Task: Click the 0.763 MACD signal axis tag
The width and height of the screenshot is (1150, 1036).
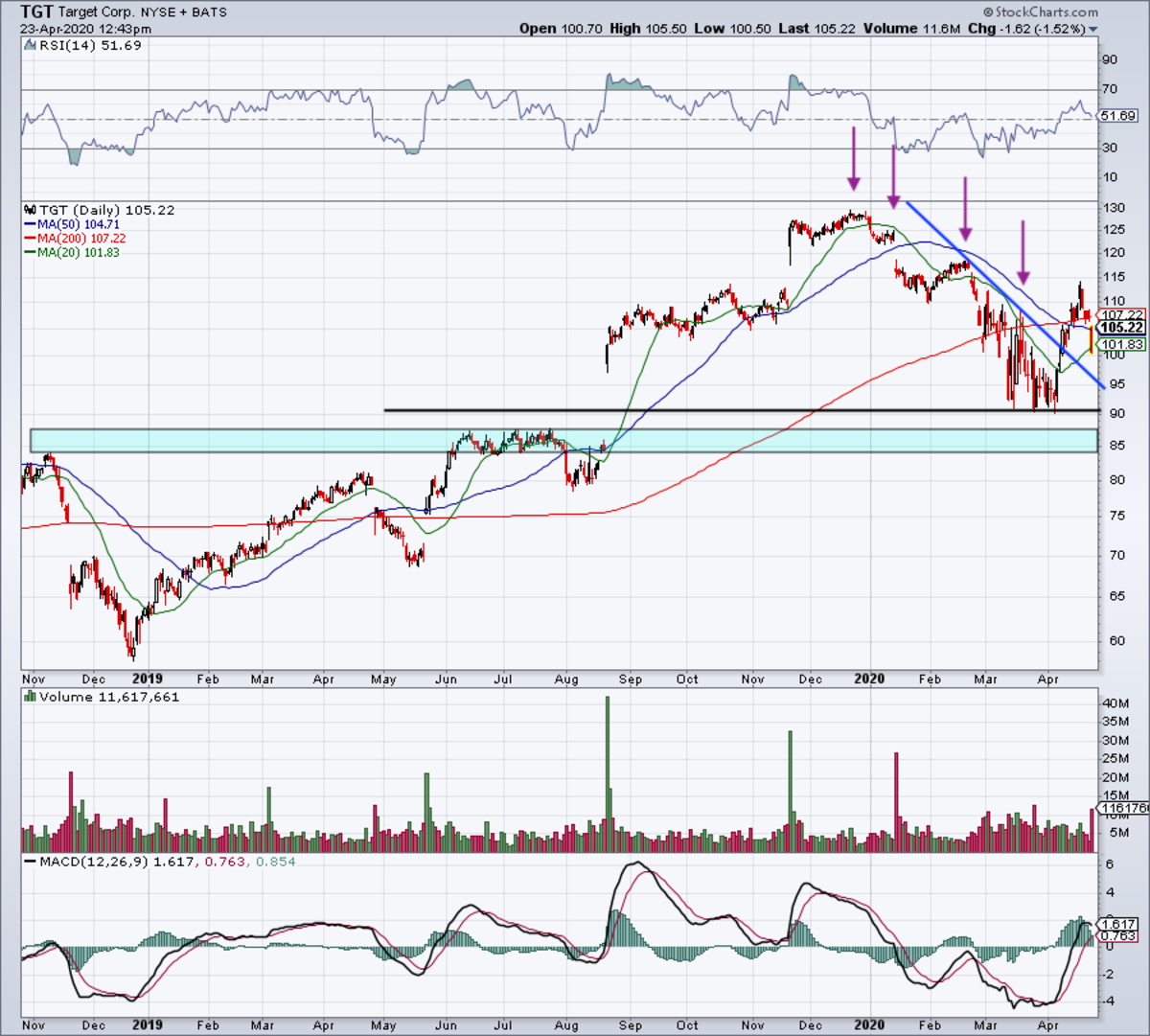Action: 1117,936
